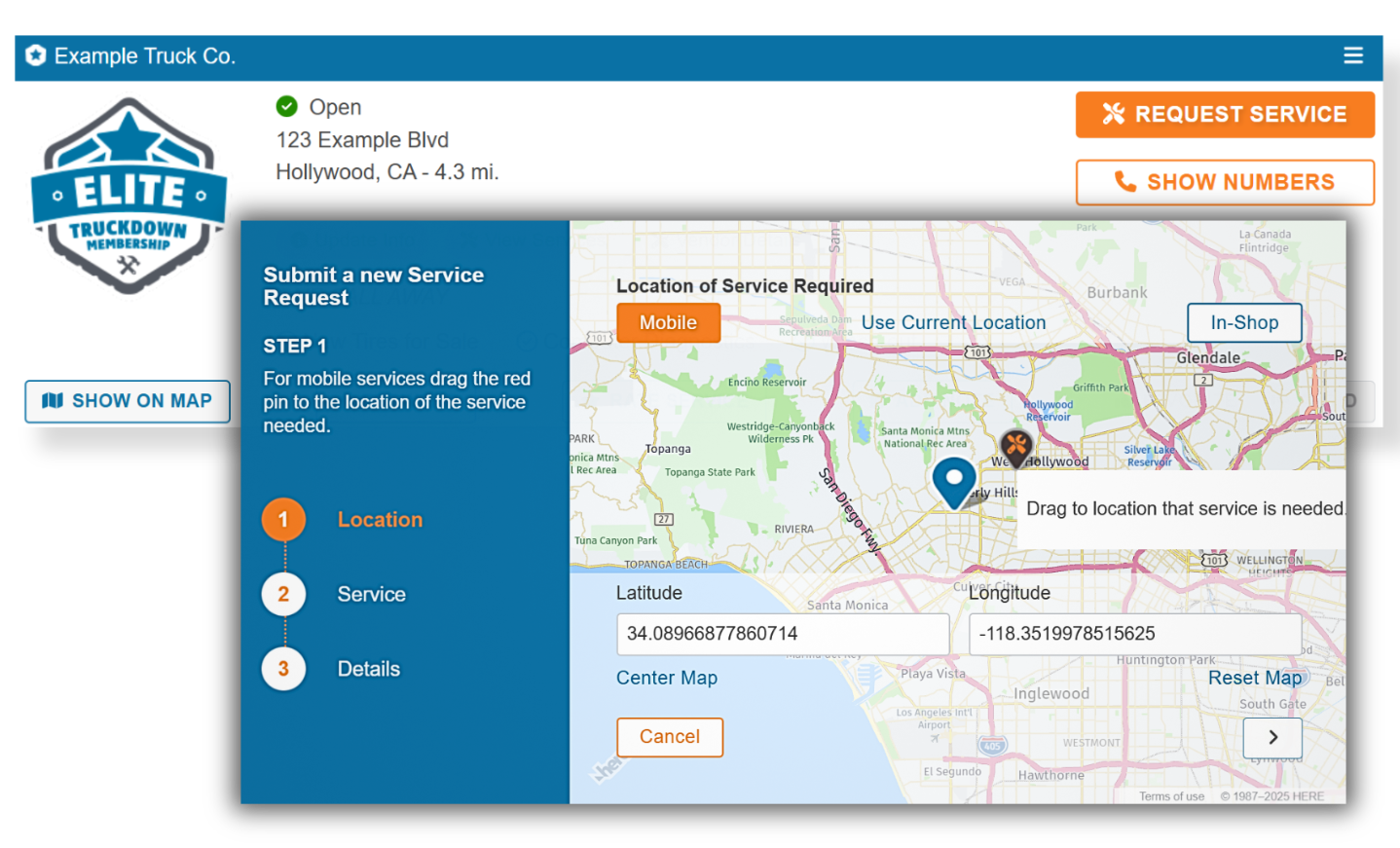This screenshot has width=1400, height=848.
Task: Click the Use Current Location link
Action: click(x=953, y=322)
